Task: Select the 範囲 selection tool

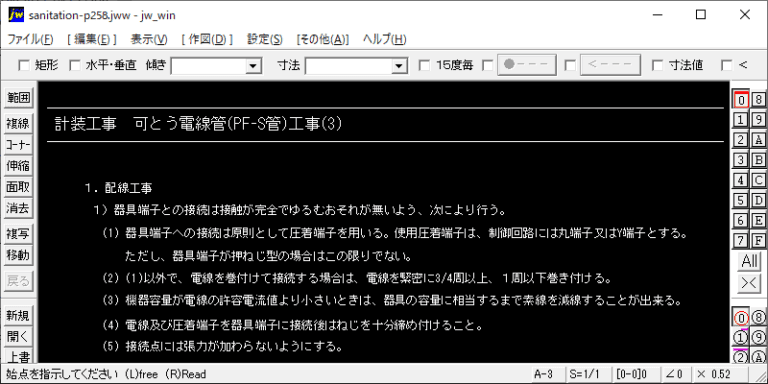Action: tap(18, 98)
